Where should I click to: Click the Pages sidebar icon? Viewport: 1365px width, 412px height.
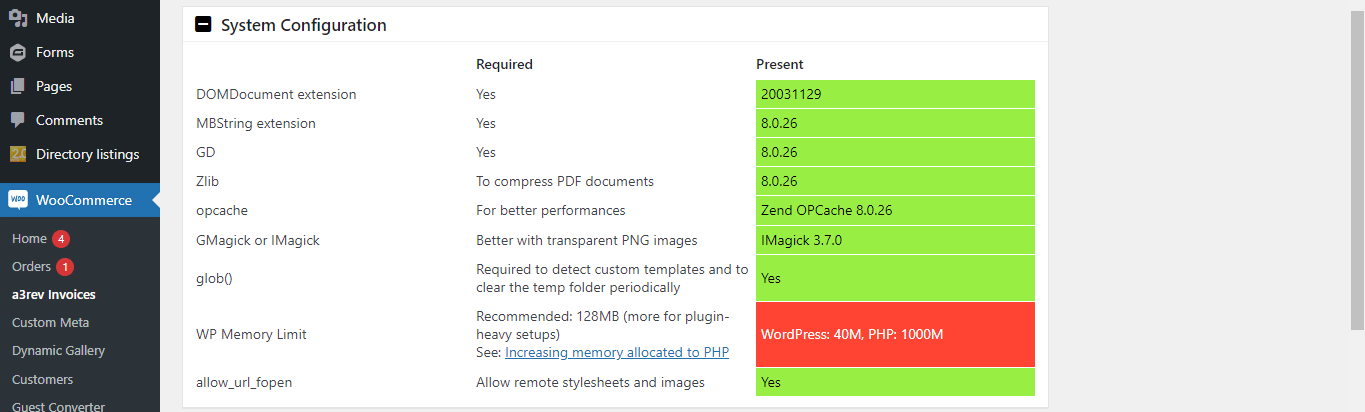click(18, 86)
